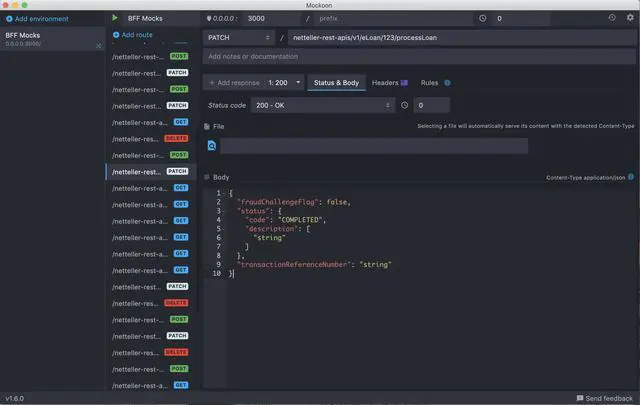Select the BFF Mocks environment in the sidebar
640x405 pixels.
(52, 39)
